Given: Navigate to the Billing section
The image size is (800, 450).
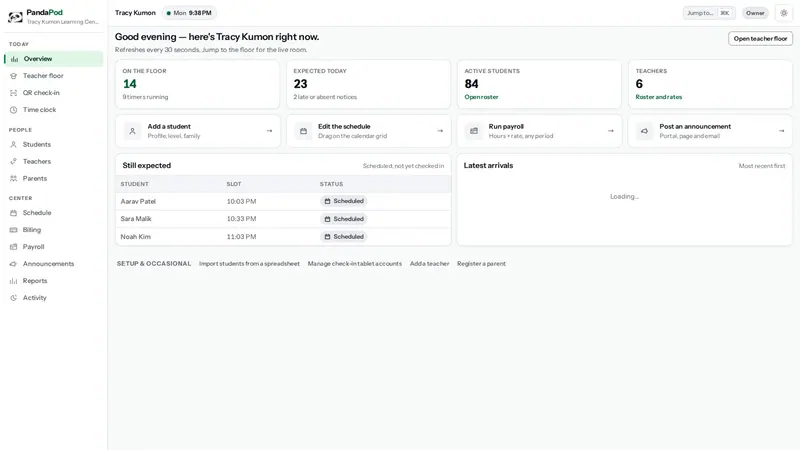Looking at the screenshot, I should click(54, 230).
